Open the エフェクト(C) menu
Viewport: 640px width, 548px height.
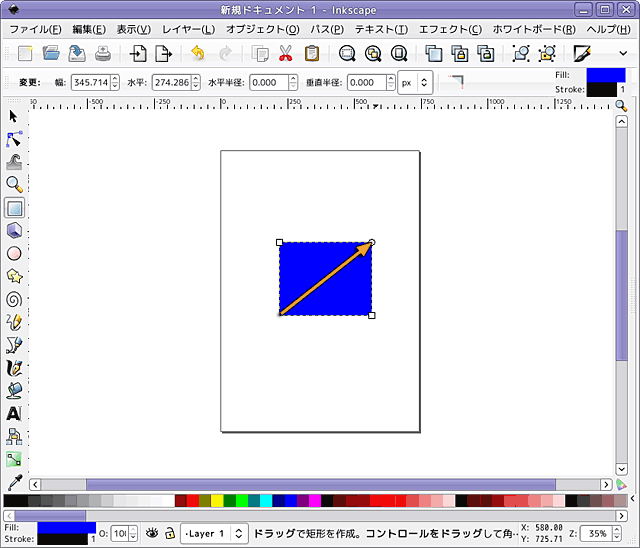tap(449, 29)
